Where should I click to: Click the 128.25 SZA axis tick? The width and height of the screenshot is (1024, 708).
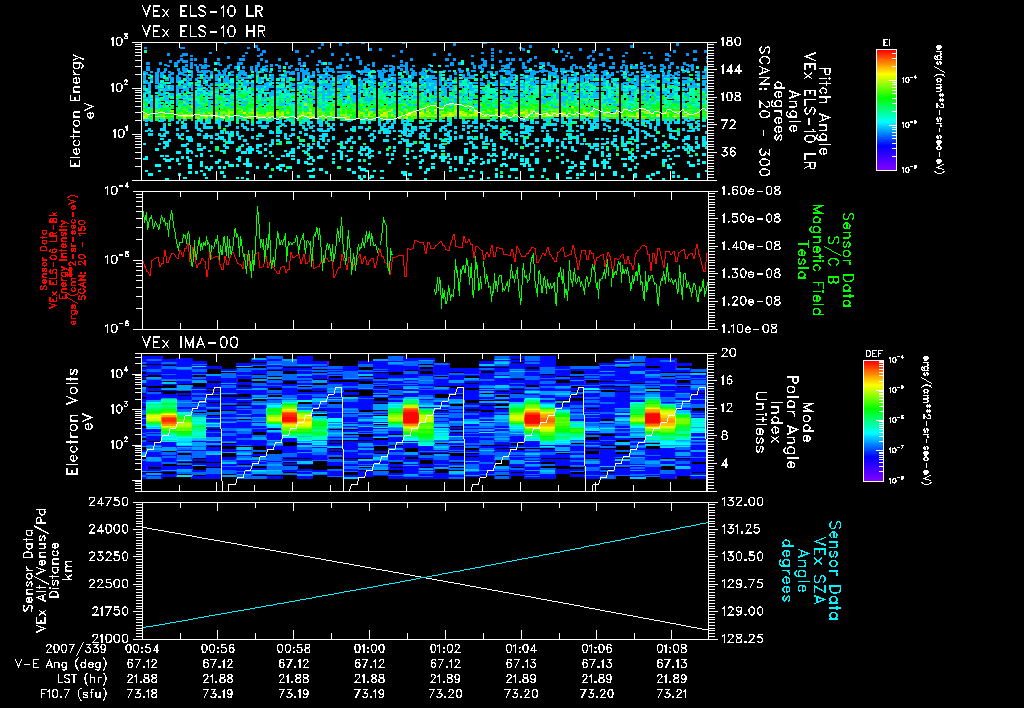[x=741, y=638]
